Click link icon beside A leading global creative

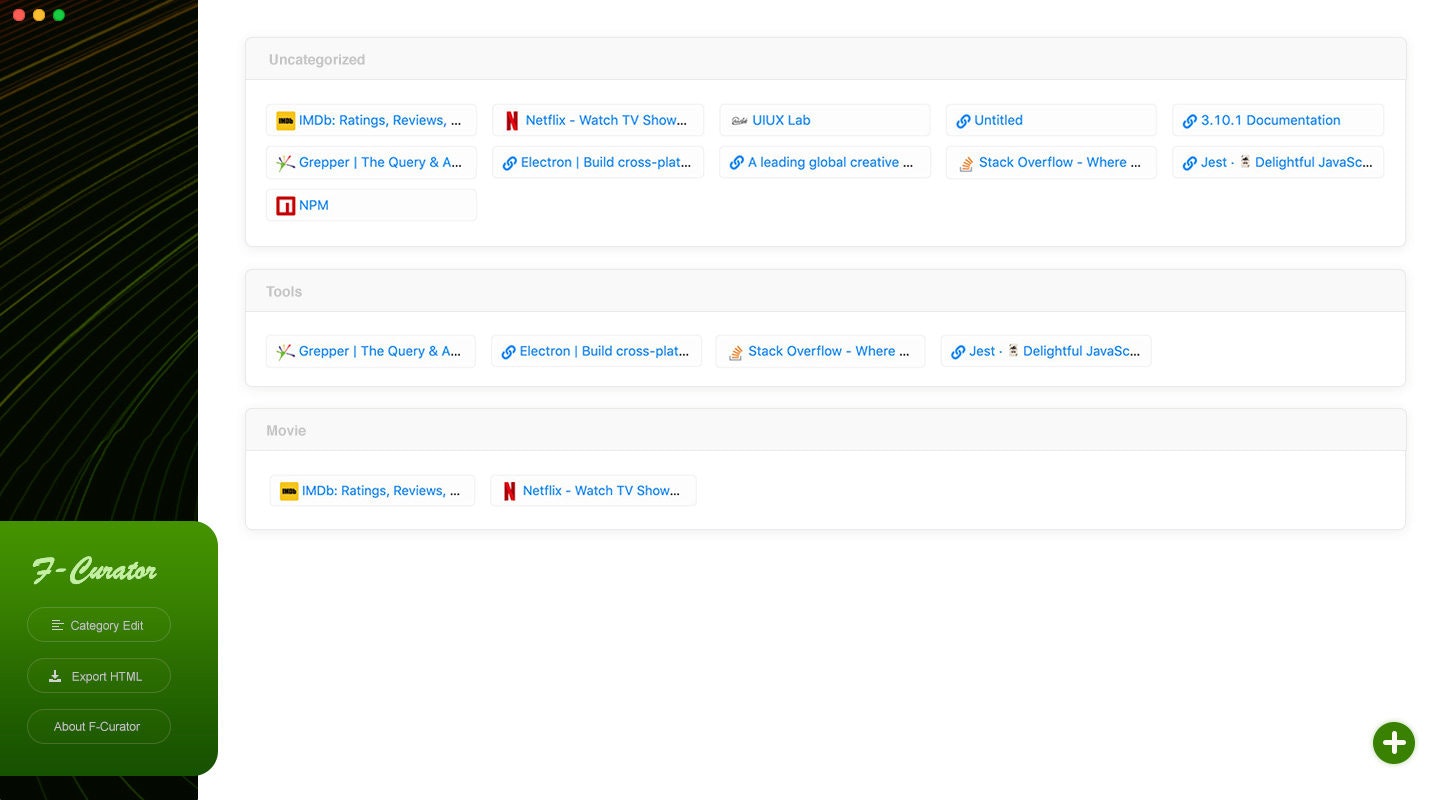(x=737, y=163)
